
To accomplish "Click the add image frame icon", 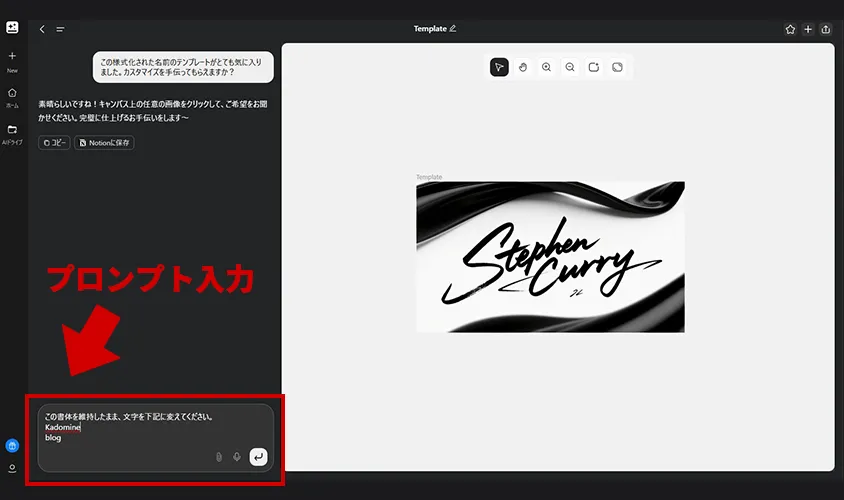I will click(594, 67).
